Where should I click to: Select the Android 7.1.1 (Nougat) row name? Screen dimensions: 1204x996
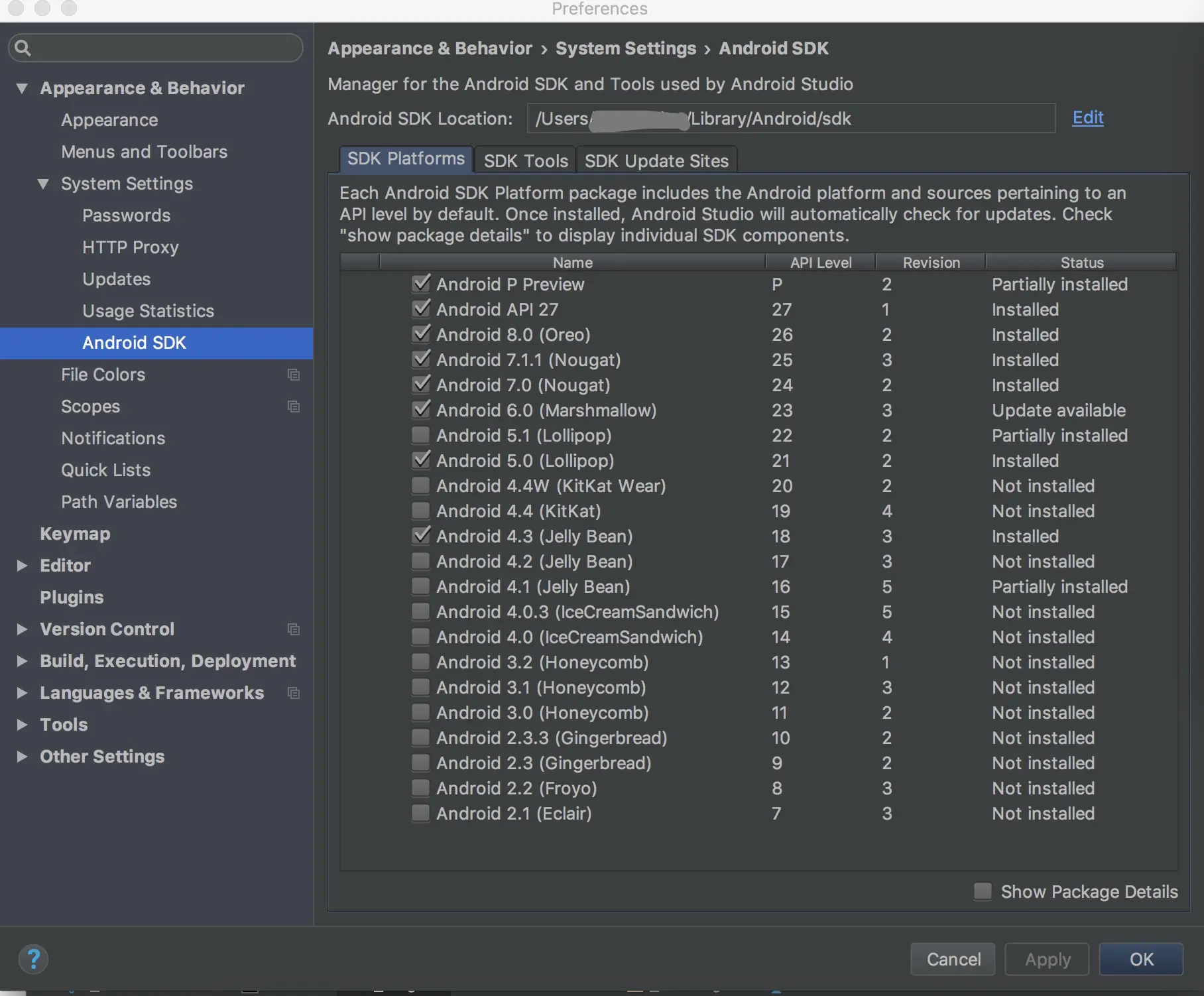pos(528,360)
